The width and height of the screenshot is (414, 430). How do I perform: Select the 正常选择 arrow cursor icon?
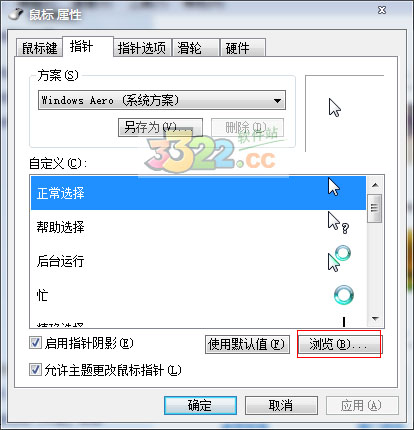point(334,187)
